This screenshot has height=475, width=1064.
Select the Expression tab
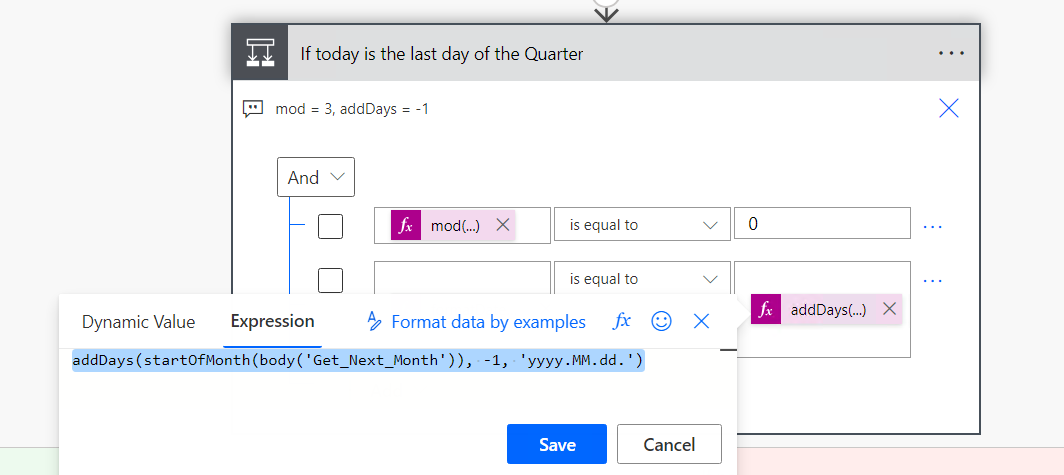point(272,322)
